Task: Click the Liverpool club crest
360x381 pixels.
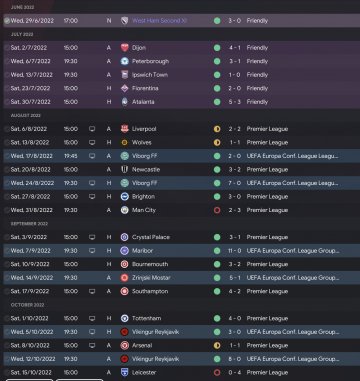Action: 125,129
